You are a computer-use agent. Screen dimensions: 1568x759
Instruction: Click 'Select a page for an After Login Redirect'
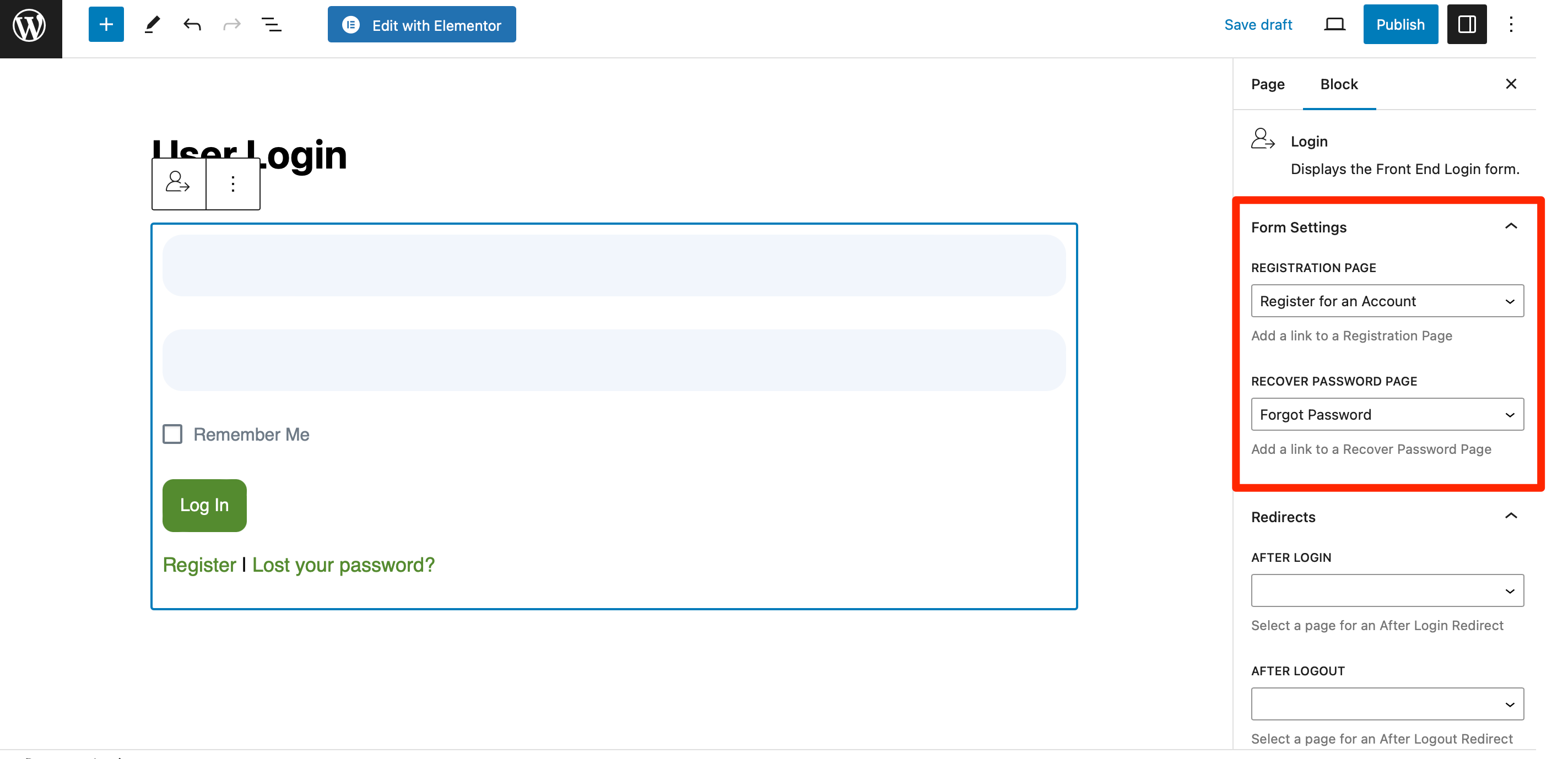[1377, 626]
